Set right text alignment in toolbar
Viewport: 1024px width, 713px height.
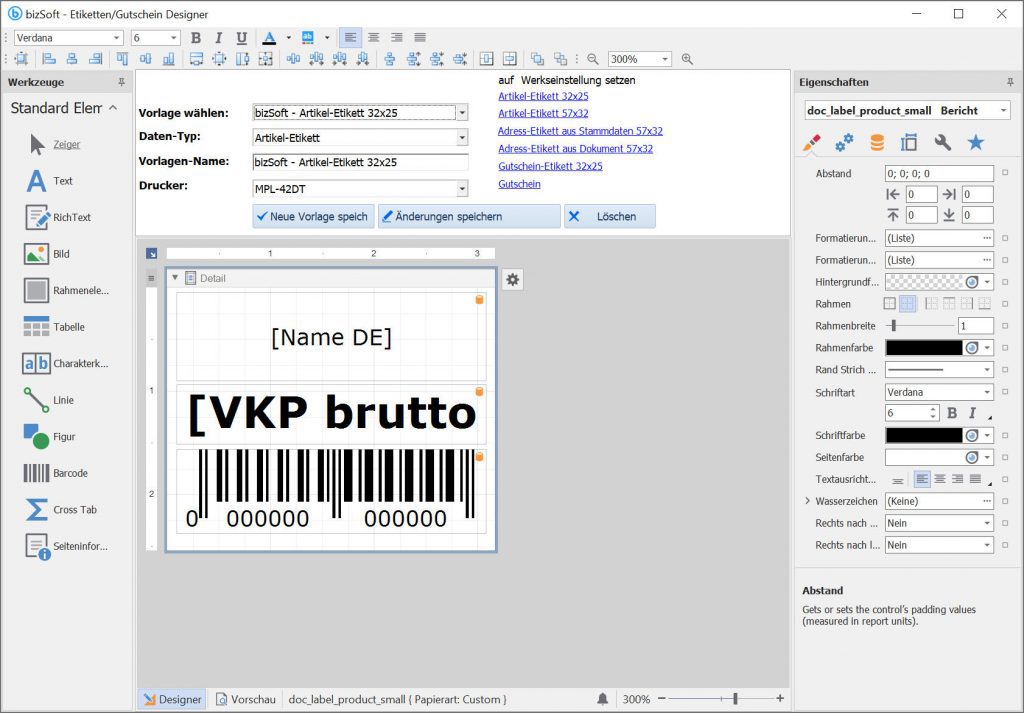tap(396, 38)
